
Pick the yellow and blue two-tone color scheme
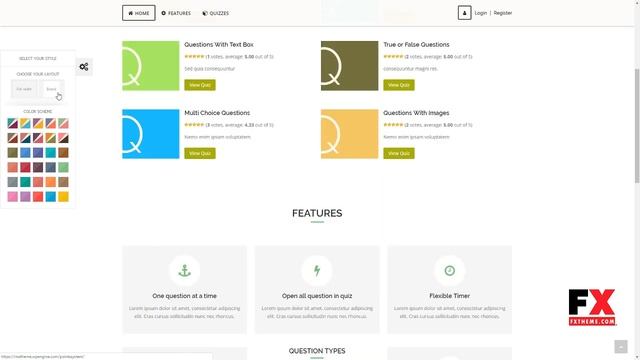(25, 123)
